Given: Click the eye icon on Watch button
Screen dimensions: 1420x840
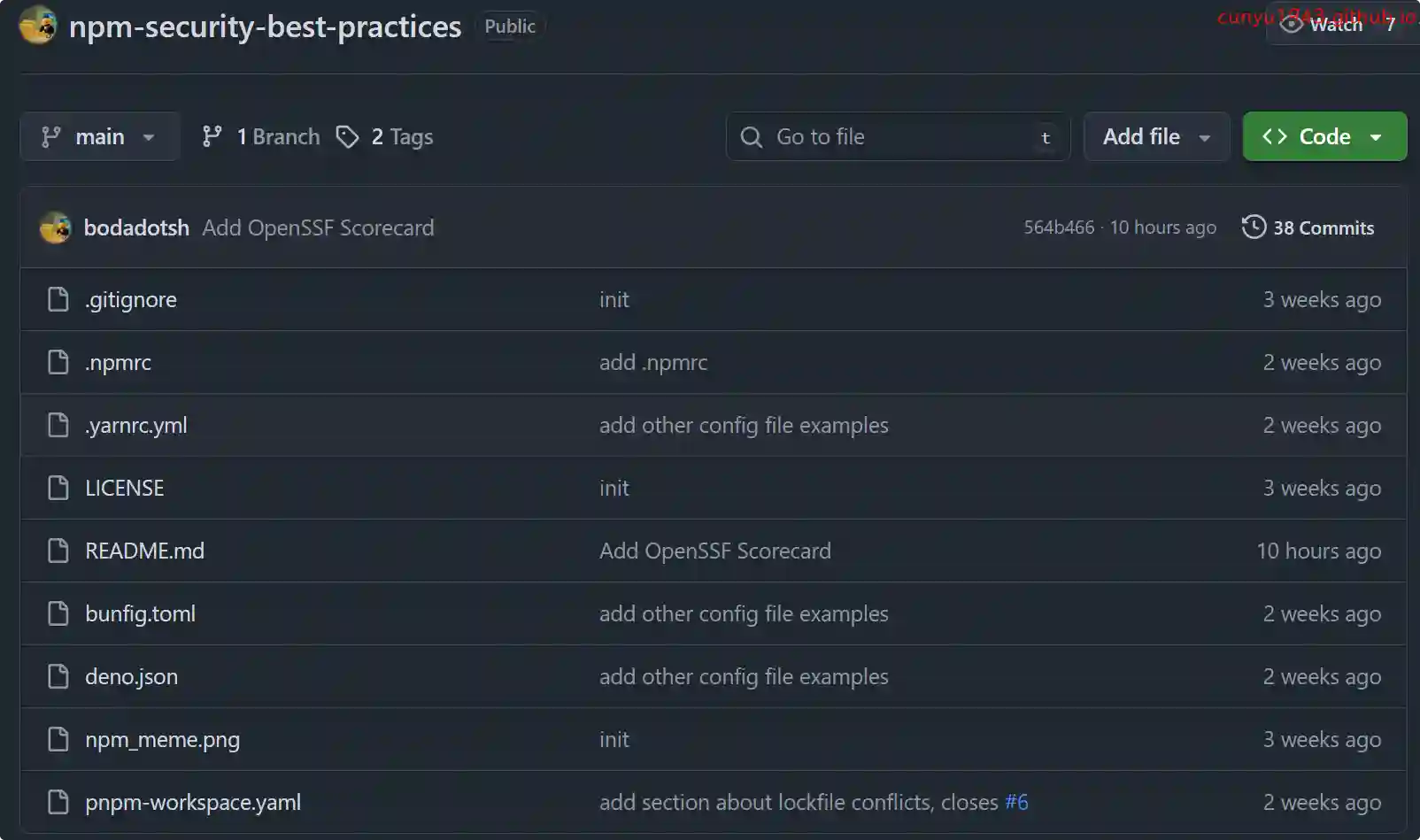Looking at the screenshot, I should point(1292,24).
